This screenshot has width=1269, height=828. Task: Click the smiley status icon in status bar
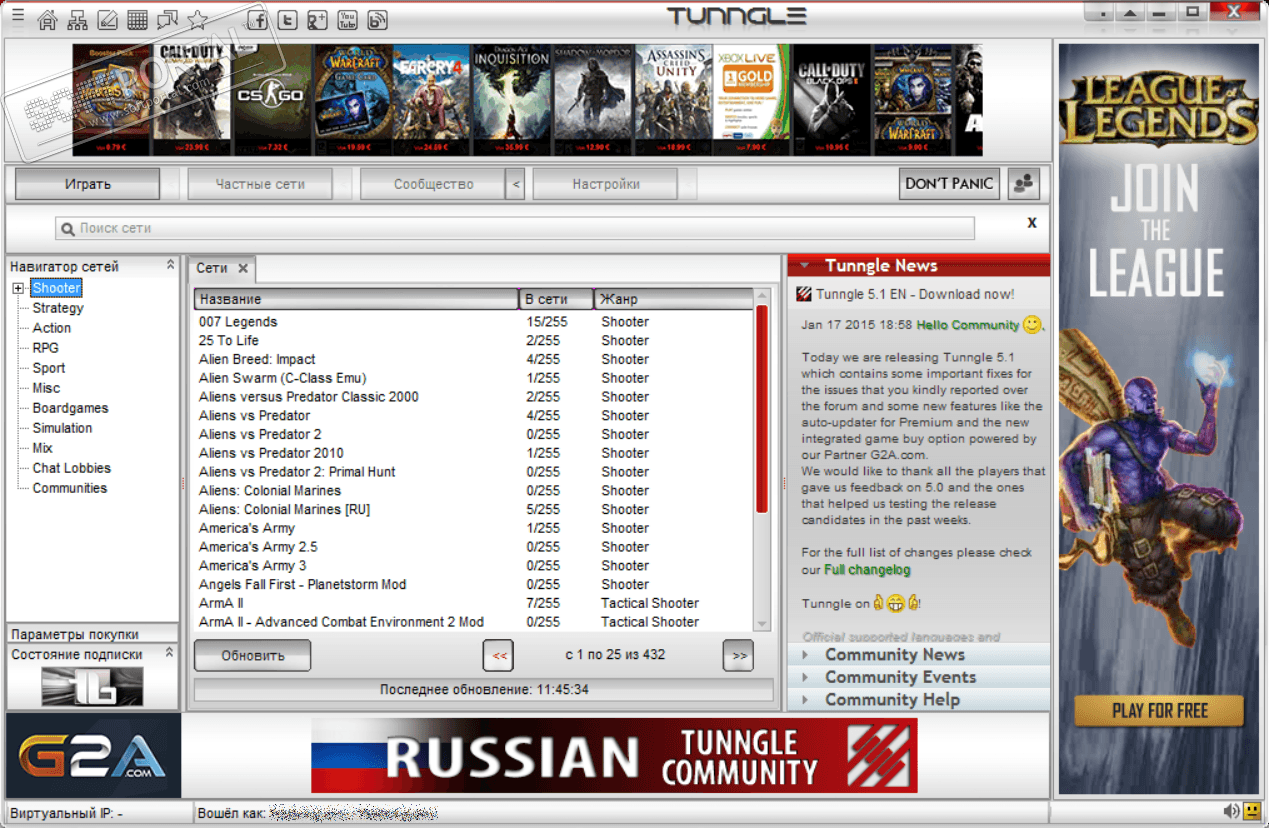[1250, 810]
